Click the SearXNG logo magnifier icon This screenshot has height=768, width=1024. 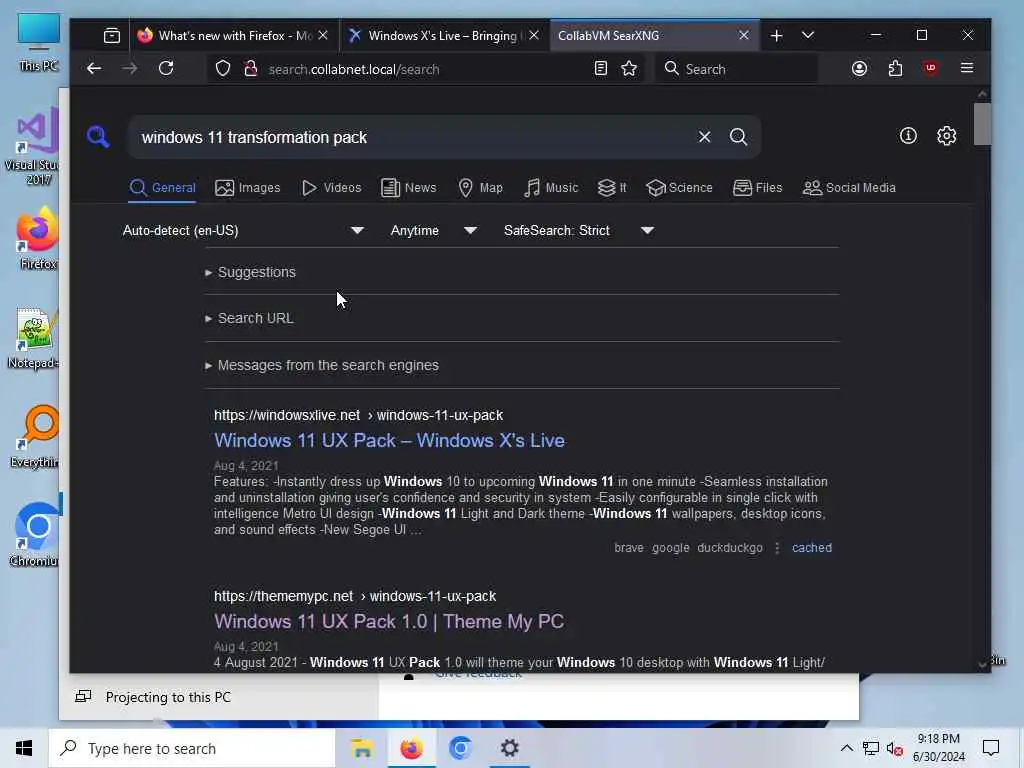tap(98, 136)
